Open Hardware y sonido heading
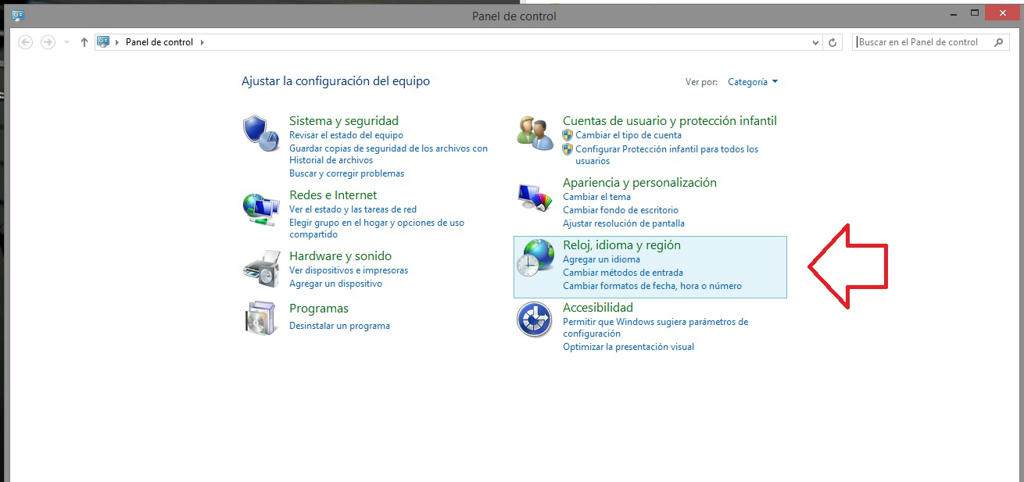1024x482 pixels. [340, 255]
